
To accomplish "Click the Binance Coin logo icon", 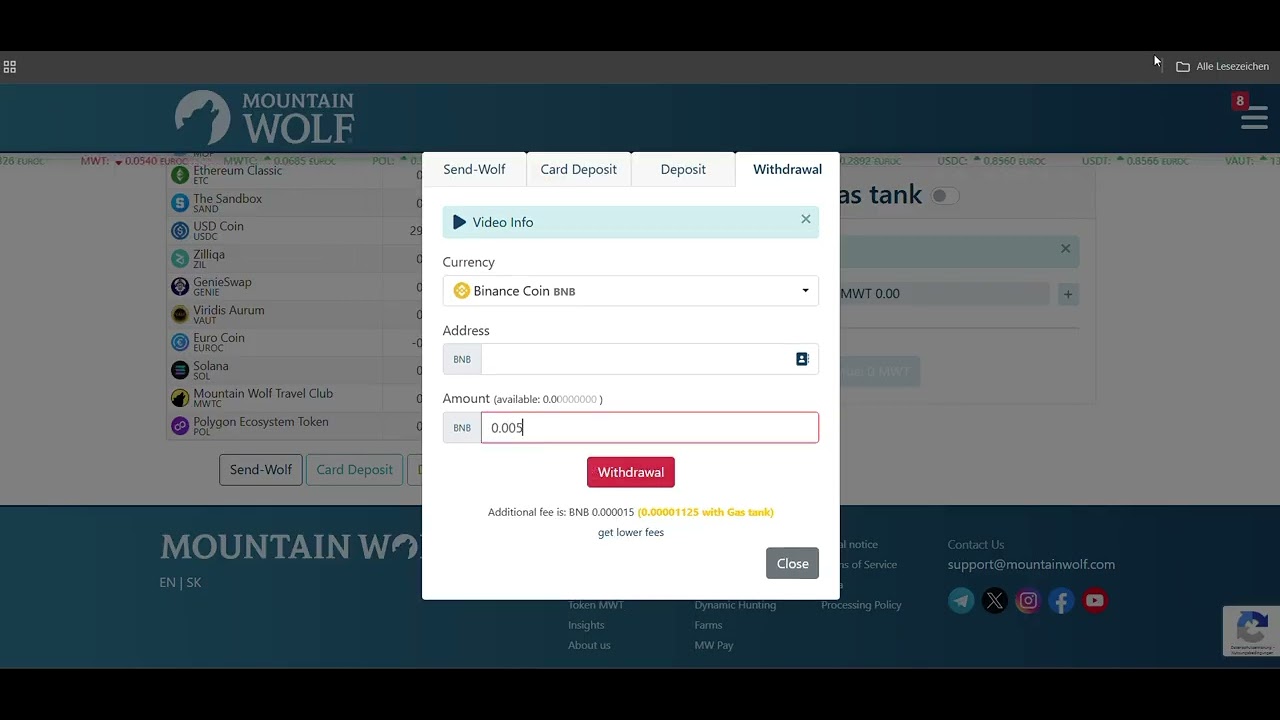I will tap(461, 291).
